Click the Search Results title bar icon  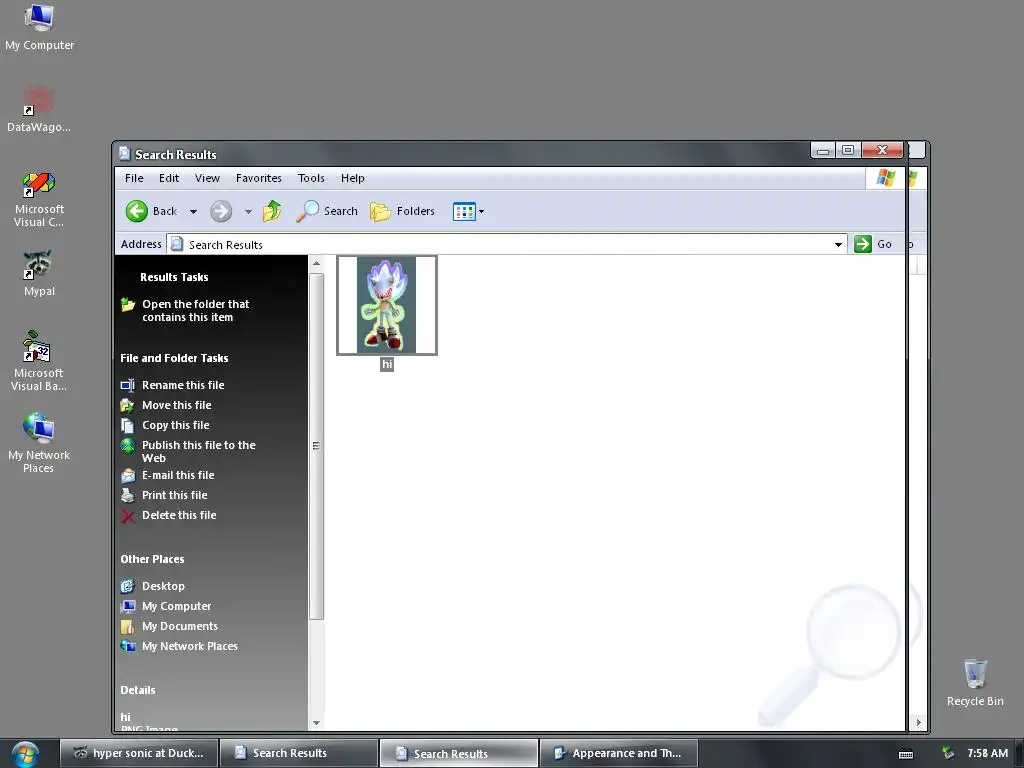[x=125, y=153]
